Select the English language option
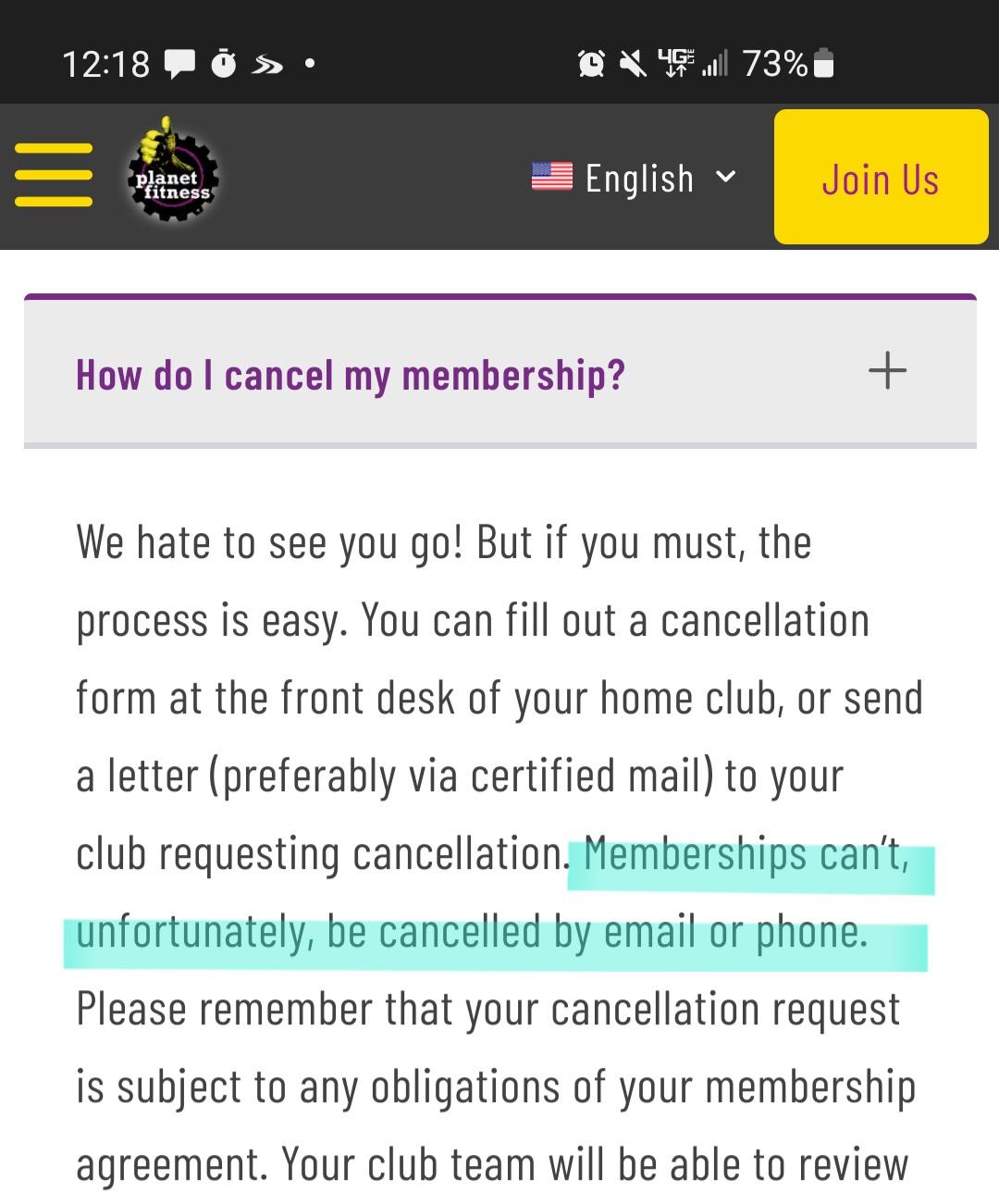Screen dimensions: 999x1204 click(x=640, y=177)
